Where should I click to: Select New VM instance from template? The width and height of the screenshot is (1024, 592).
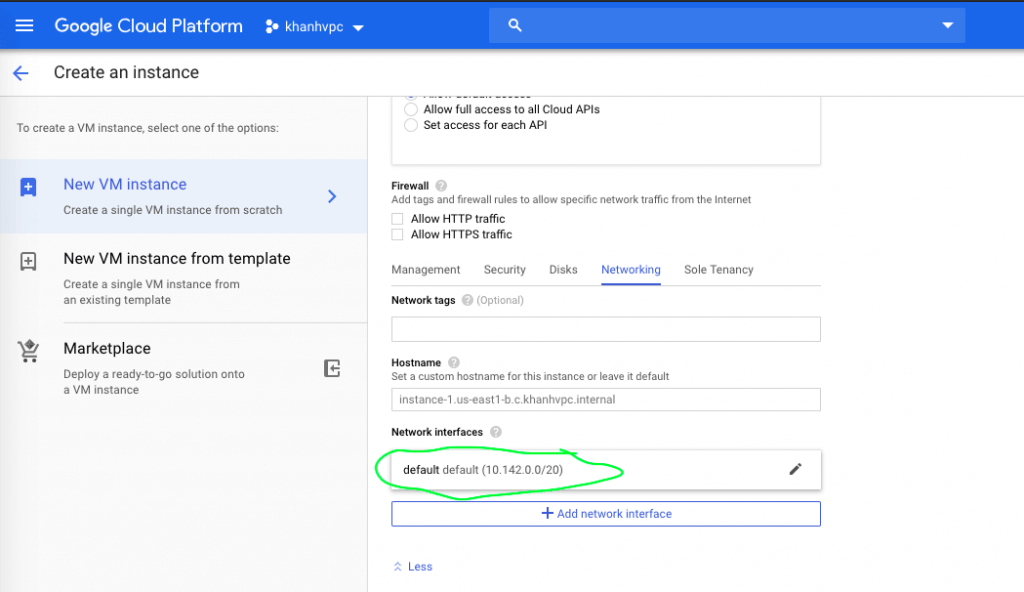point(176,258)
